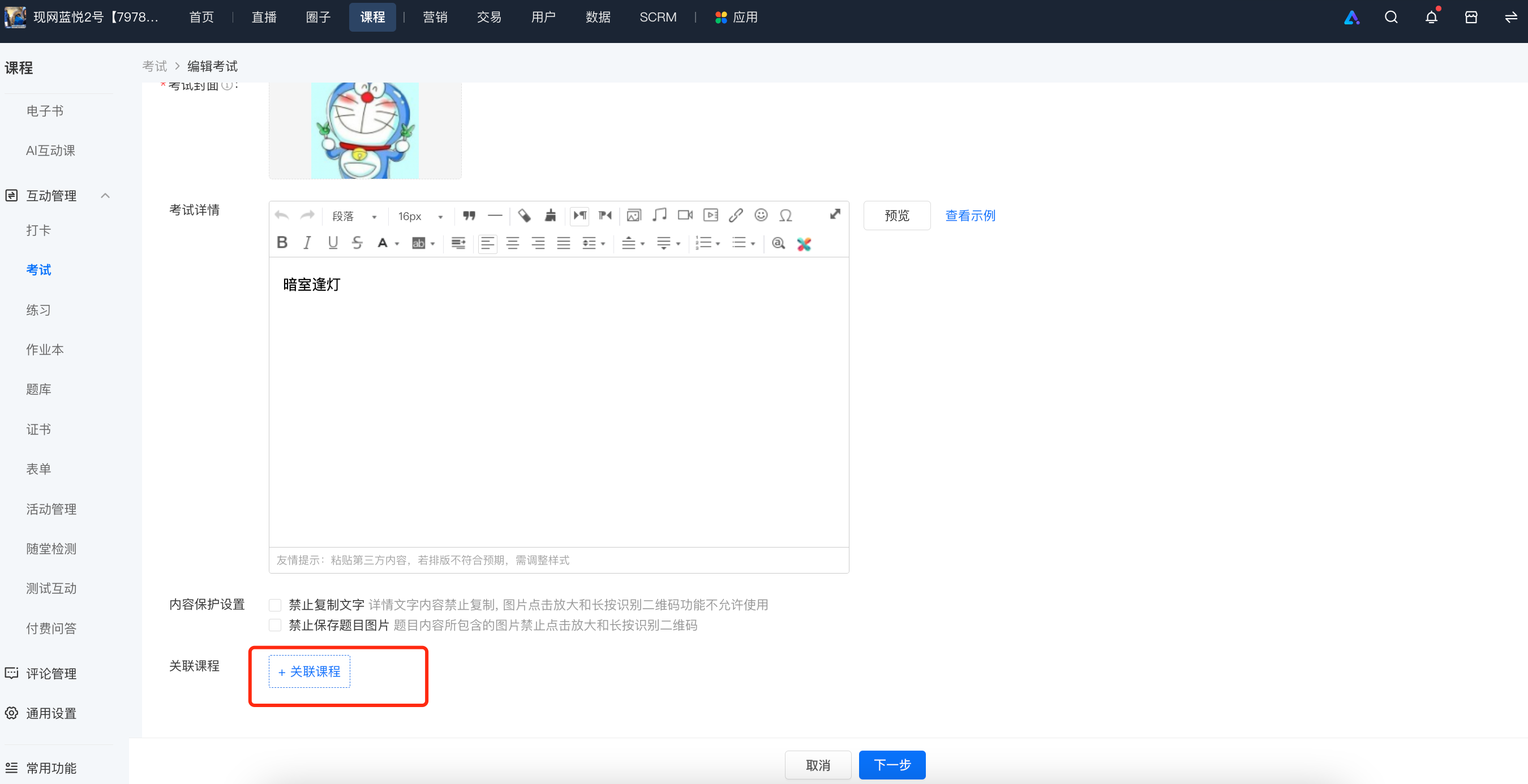The height and width of the screenshot is (784, 1528).
Task: Align text left
Action: coord(488,243)
